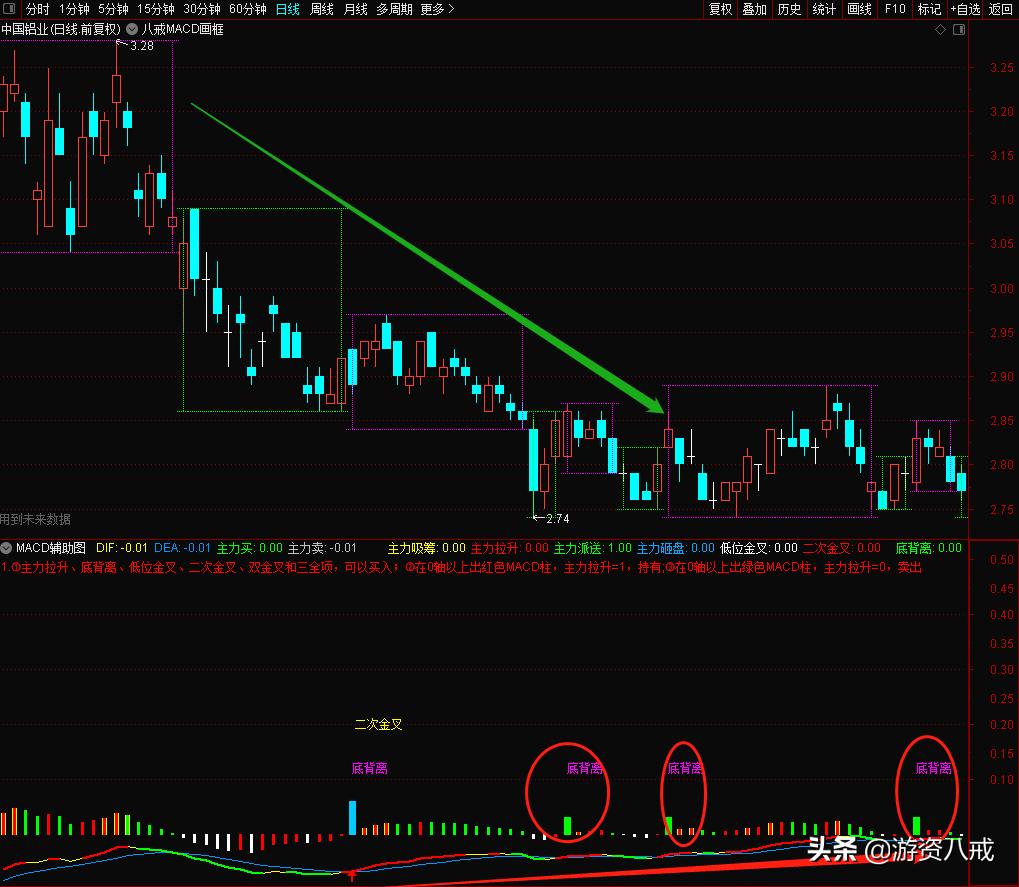The width and height of the screenshot is (1019, 887).
Task: Open the 多周期 multi-period view
Action: coord(394,9)
